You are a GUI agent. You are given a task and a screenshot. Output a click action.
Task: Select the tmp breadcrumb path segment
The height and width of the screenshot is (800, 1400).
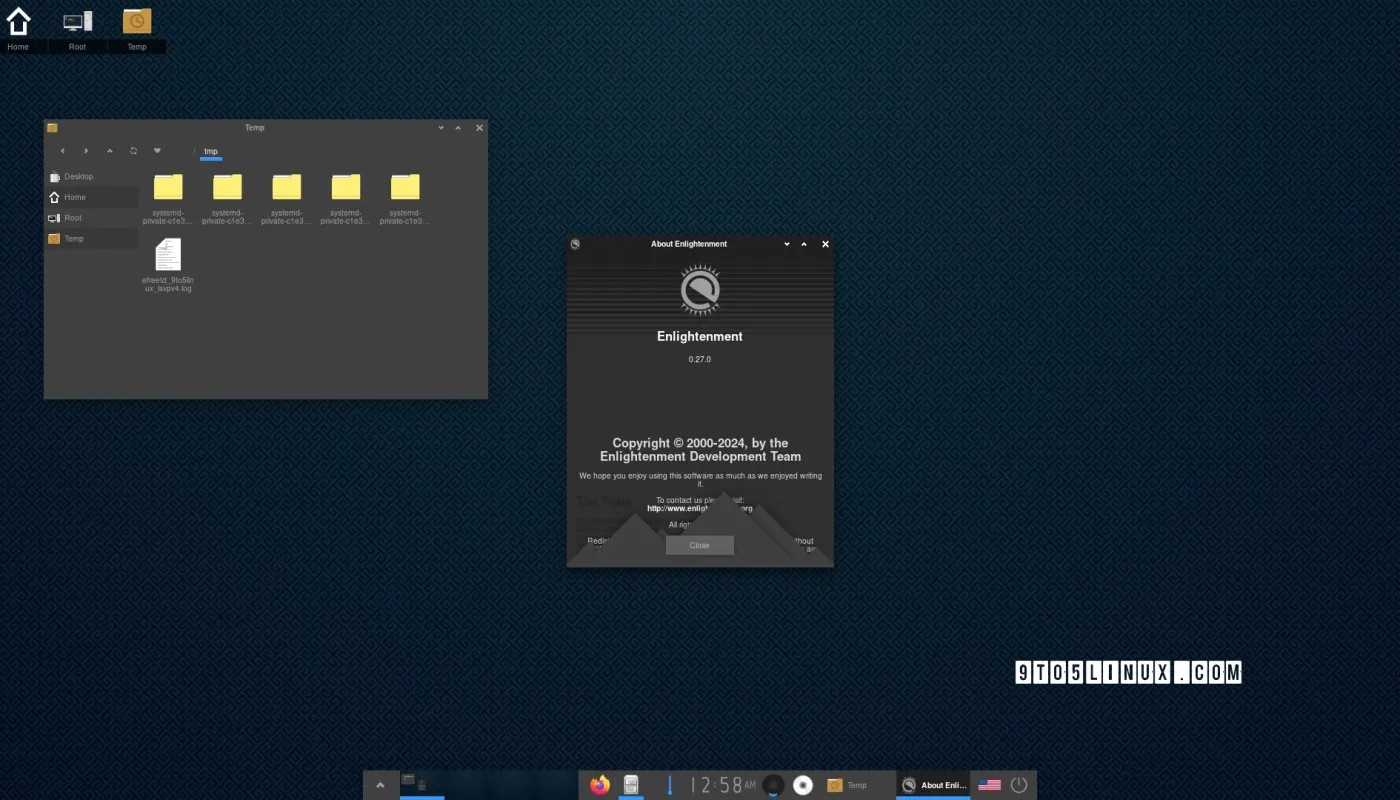tap(211, 152)
